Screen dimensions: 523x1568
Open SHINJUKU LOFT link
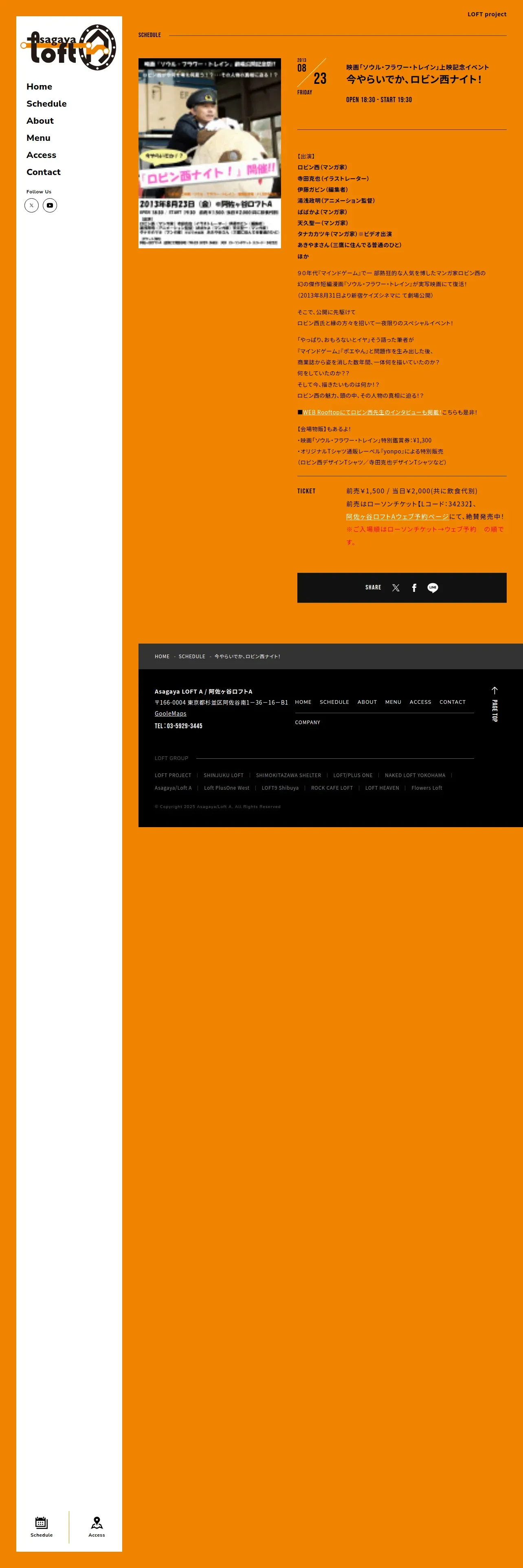click(224, 775)
